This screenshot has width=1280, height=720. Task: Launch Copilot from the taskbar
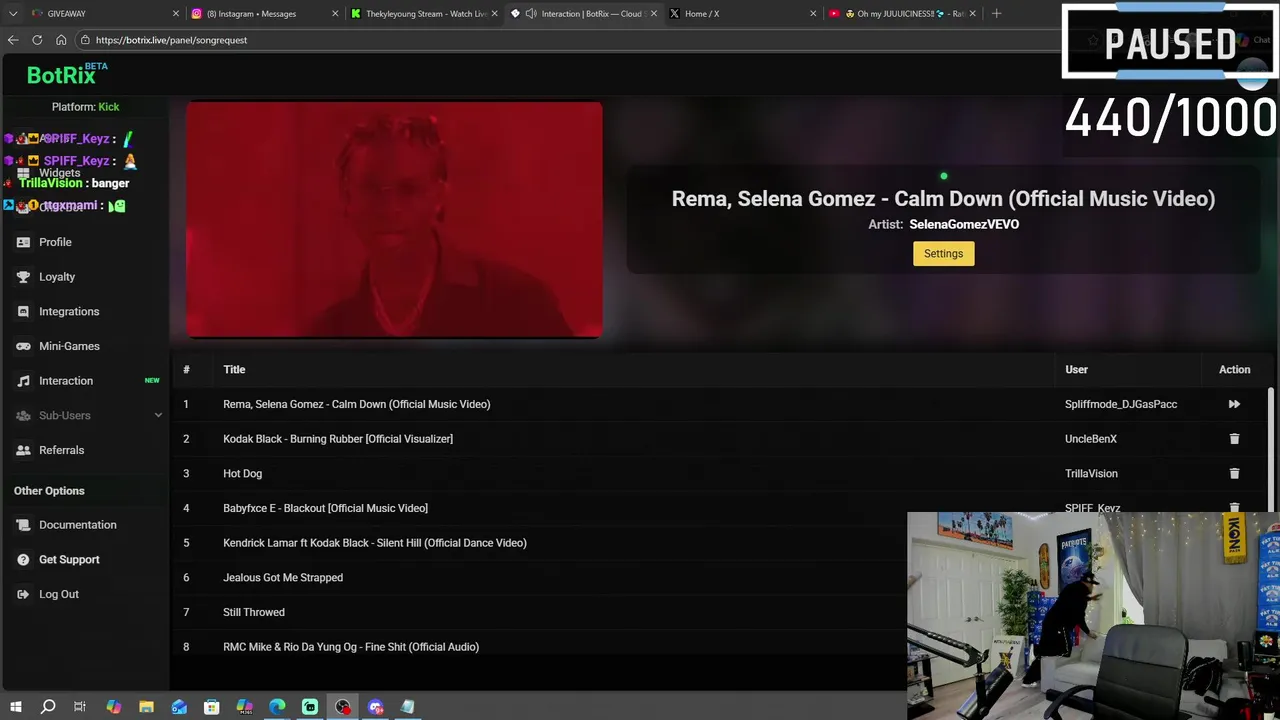click(113, 707)
